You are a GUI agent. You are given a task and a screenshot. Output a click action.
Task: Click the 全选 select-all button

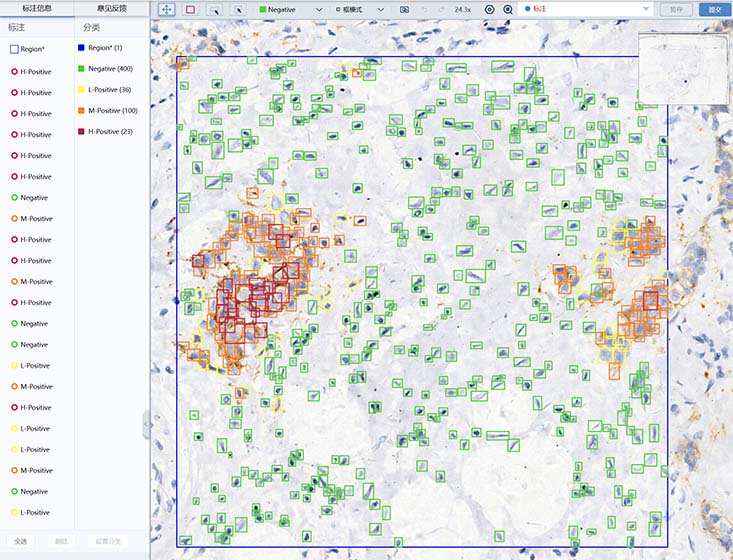point(21,541)
